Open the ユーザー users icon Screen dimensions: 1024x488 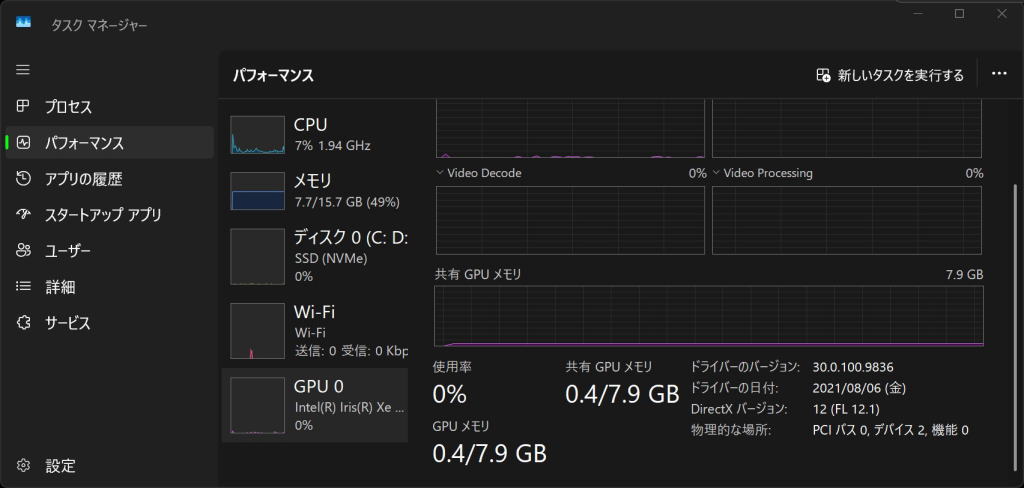tap(24, 251)
